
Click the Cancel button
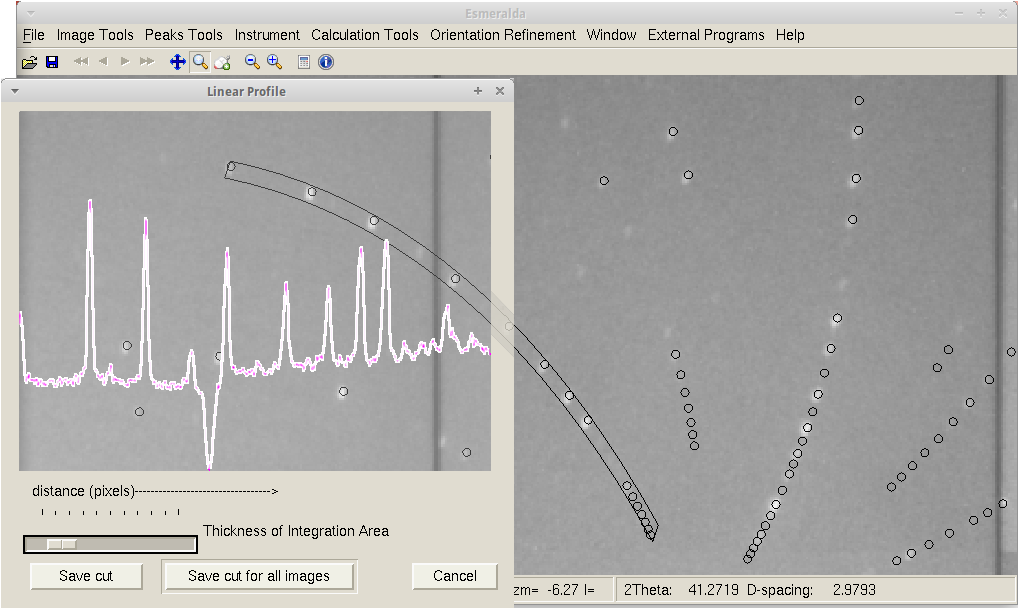click(x=455, y=576)
